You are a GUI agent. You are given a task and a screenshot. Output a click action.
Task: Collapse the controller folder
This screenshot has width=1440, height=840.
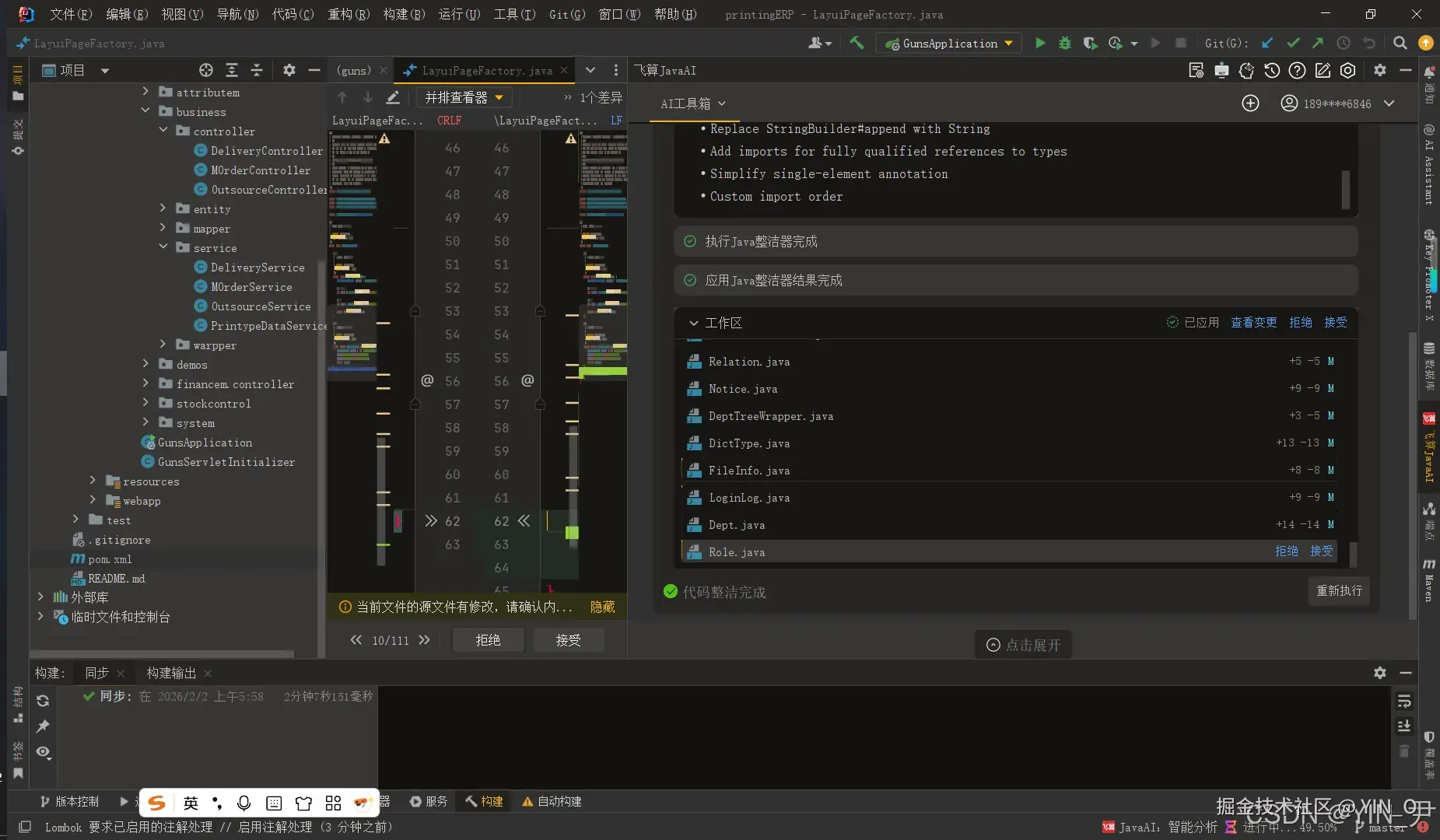(x=163, y=130)
